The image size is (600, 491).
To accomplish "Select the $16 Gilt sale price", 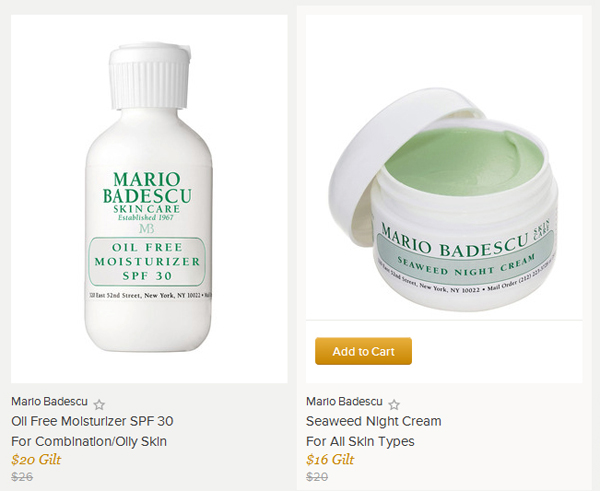I will pyautogui.click(x=330, y=460).
